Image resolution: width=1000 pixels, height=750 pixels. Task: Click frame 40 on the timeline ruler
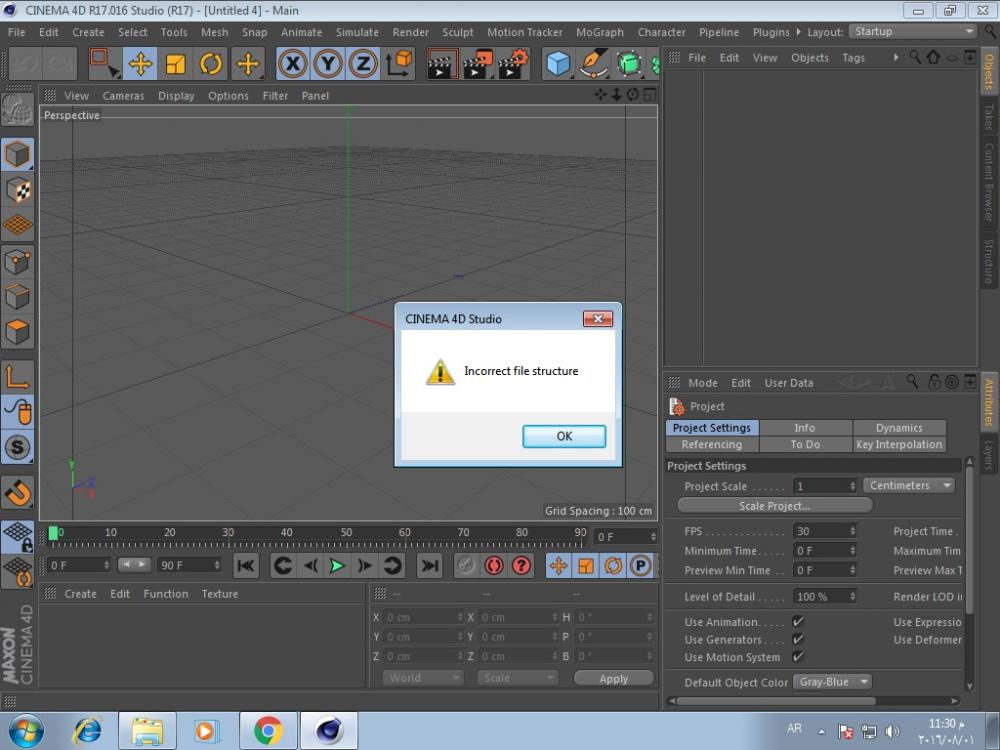tap(287, 537)
